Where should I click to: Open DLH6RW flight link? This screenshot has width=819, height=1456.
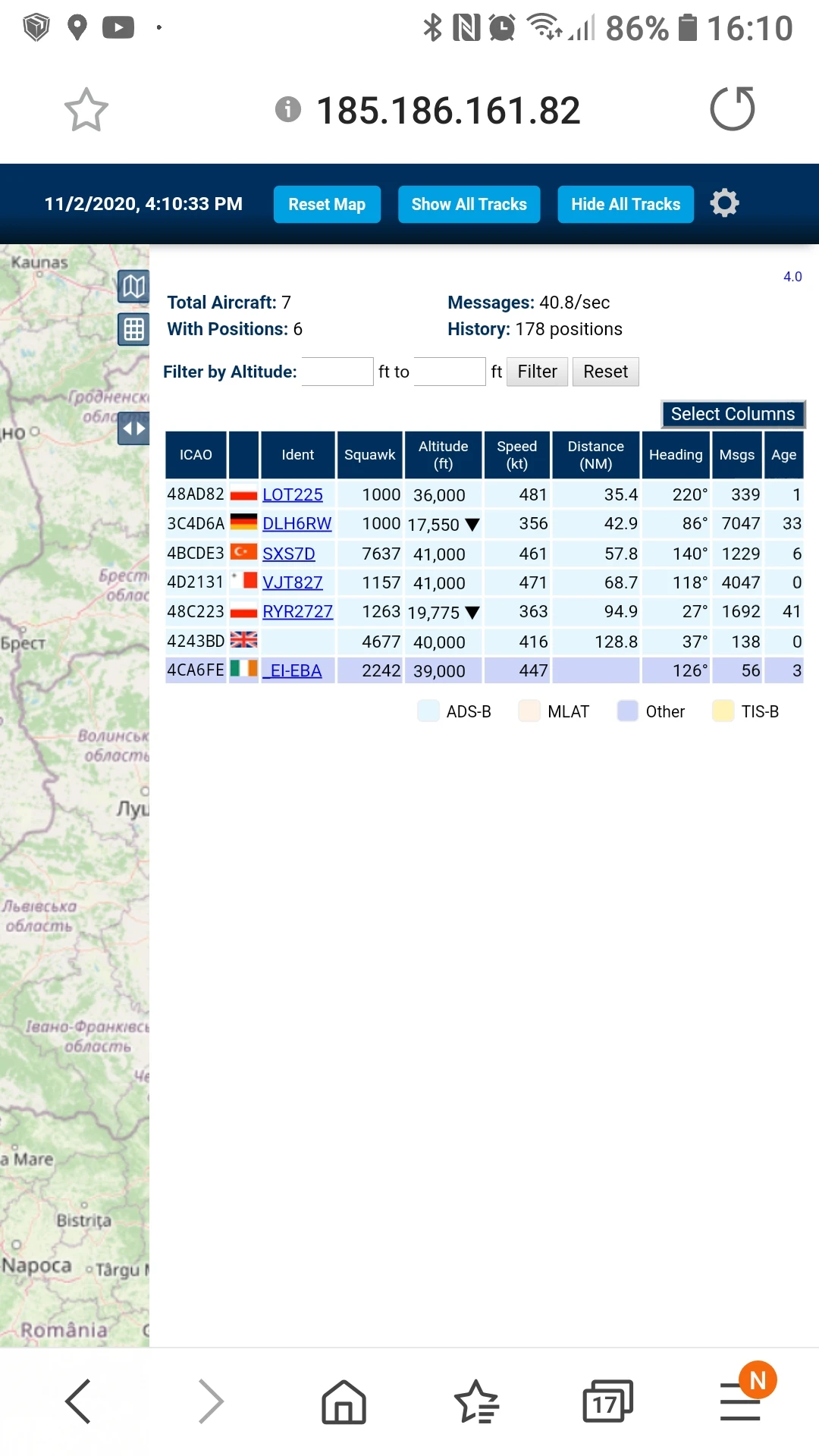pyautogui.click(x=297, y=523)
